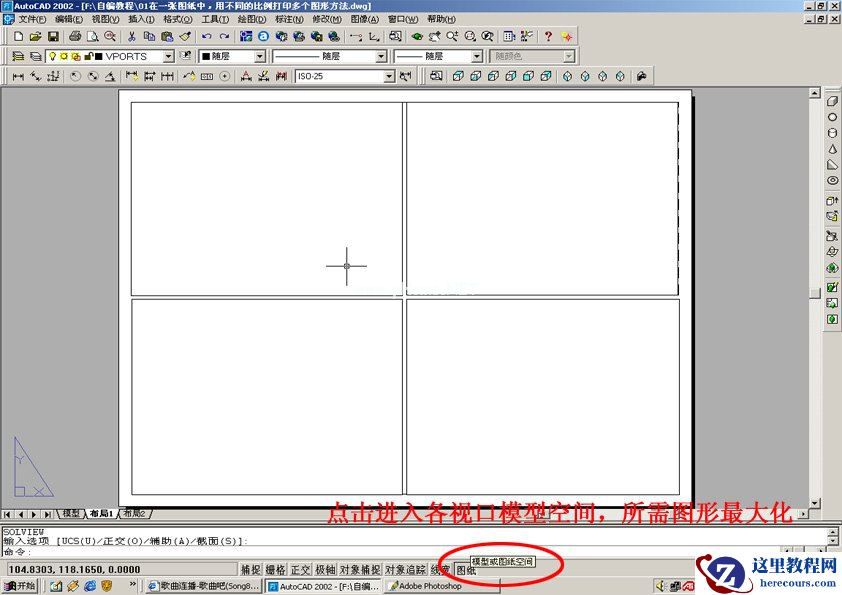Click the Print (plot) printer icon
Viewport: 842px width, 595px height.
click(75, 37)
